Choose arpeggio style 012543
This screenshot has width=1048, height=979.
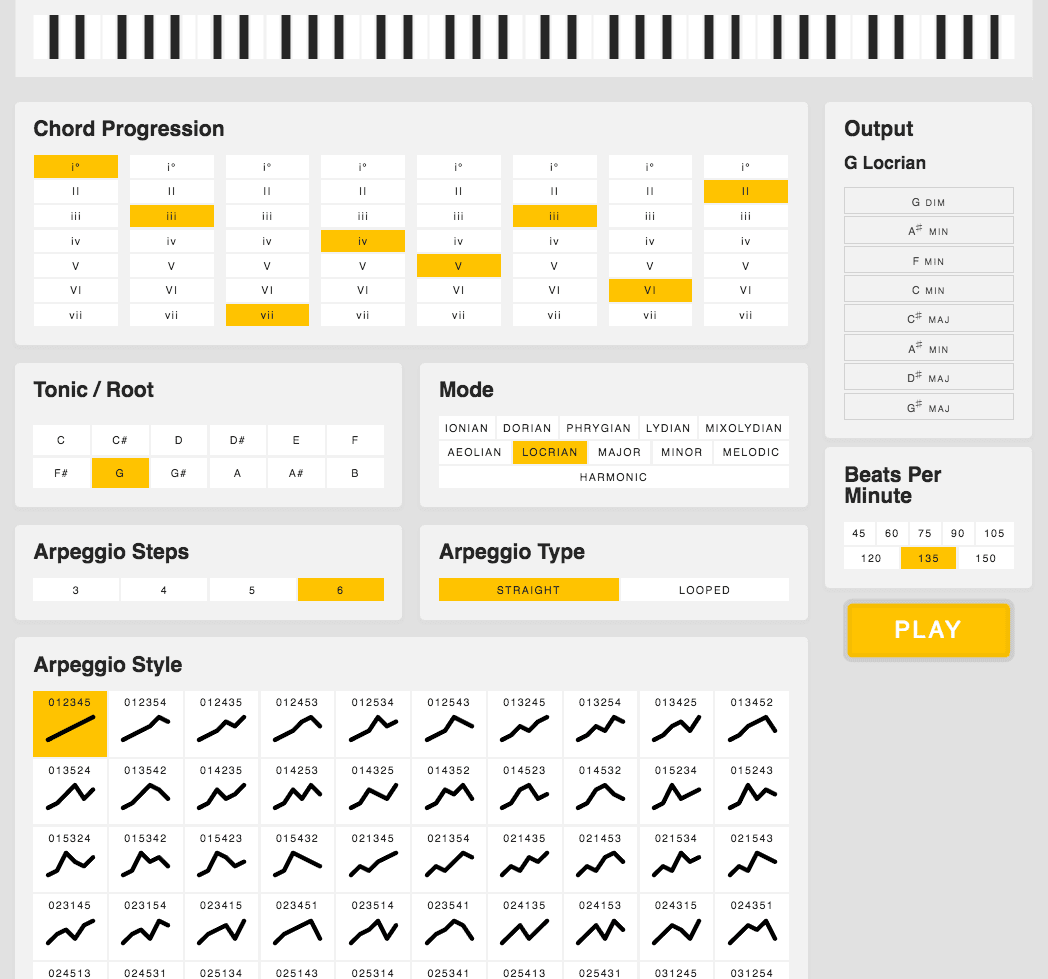448,723
